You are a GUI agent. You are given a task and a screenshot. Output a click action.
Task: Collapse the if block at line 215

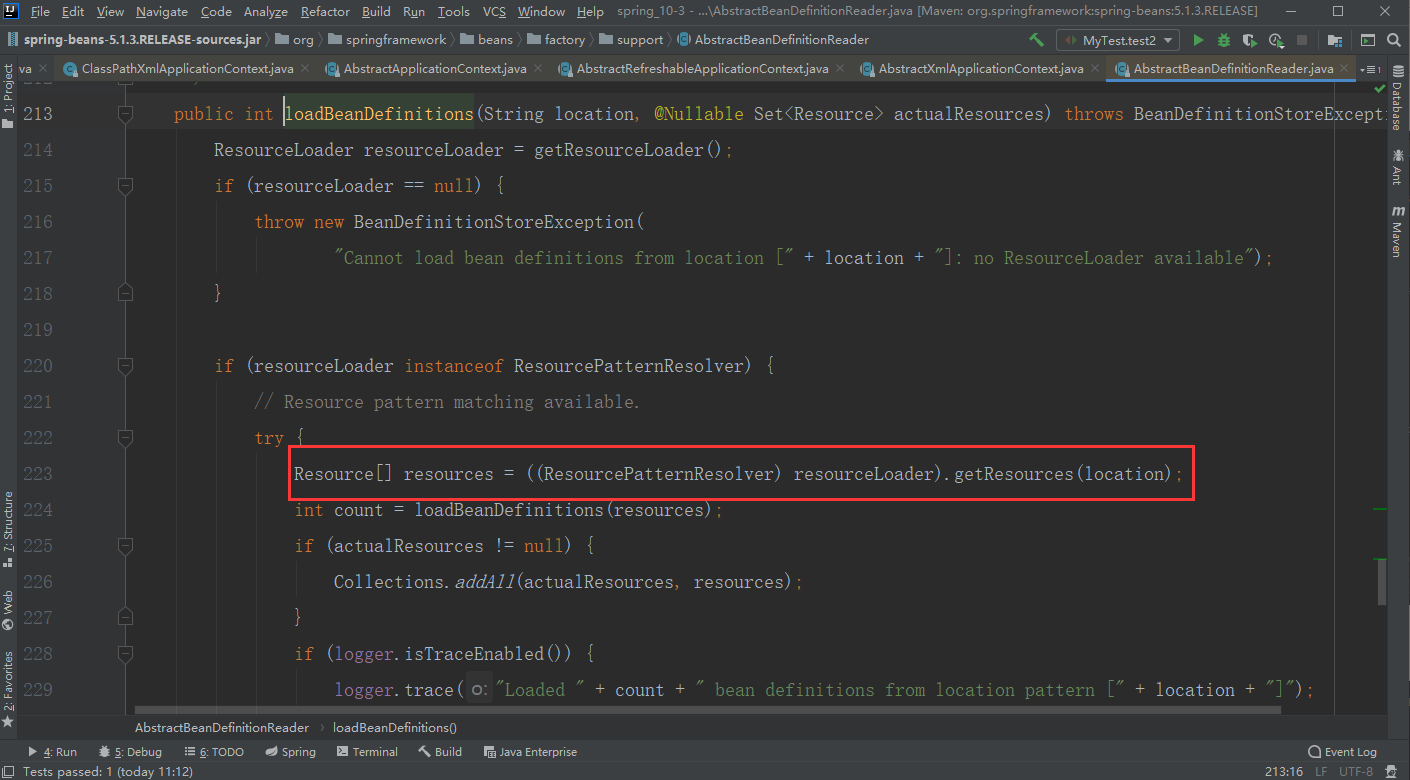click(125, 186)
